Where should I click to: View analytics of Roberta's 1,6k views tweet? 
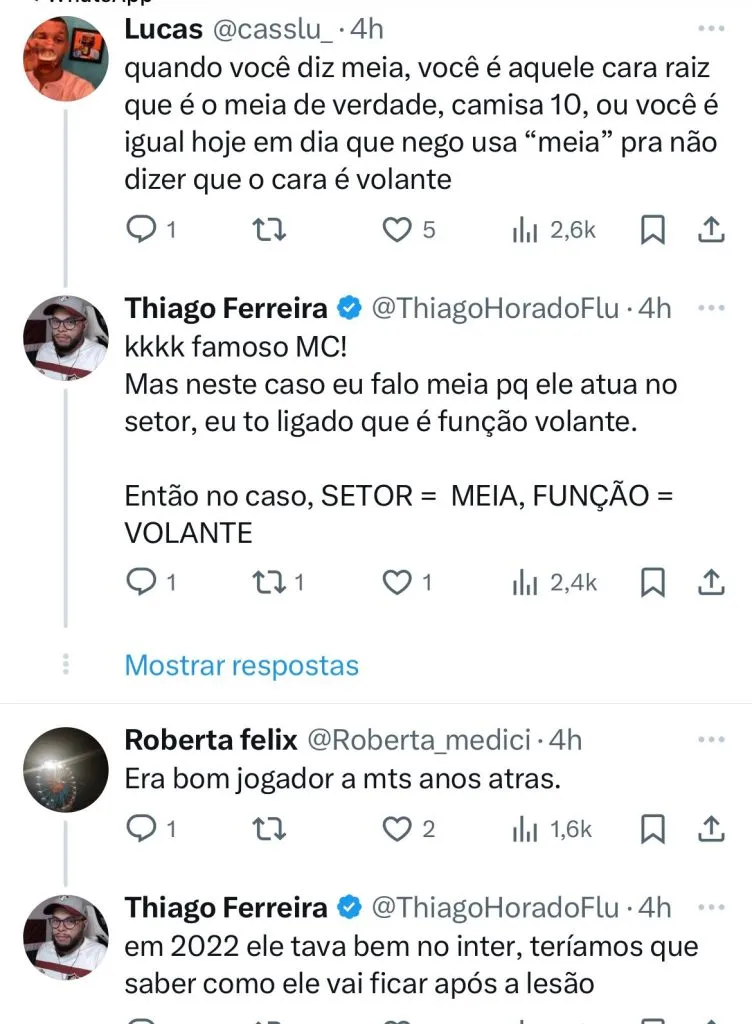[x=553, y=828]
